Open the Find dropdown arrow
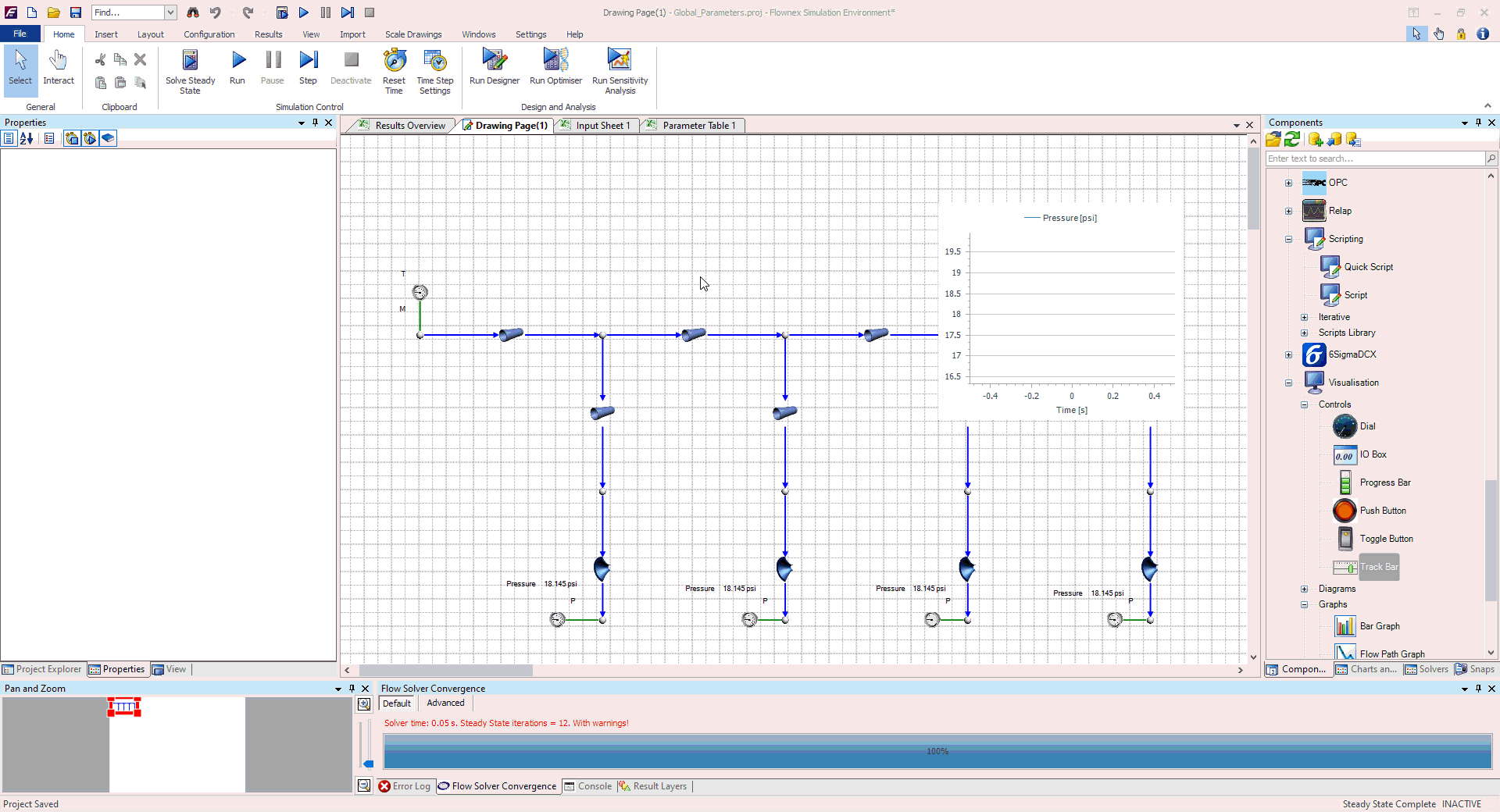Screen dimensions: 1500x812 click(x=170, y=12)
